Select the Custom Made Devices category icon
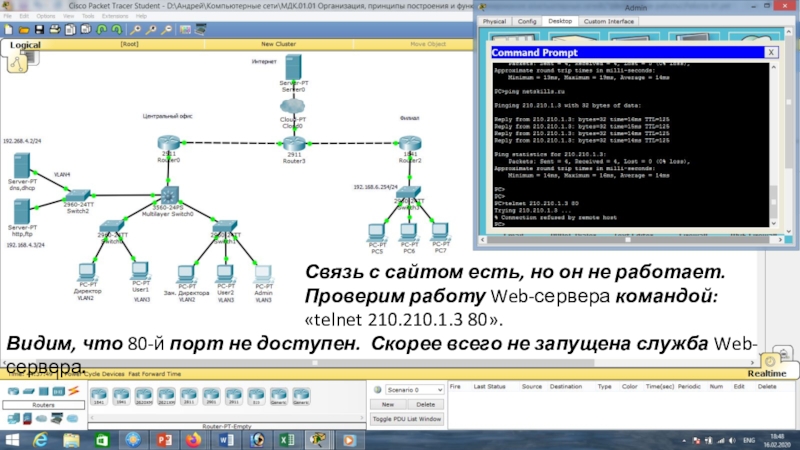Screen dimensions: 800x450 click(x=57, y=419)
